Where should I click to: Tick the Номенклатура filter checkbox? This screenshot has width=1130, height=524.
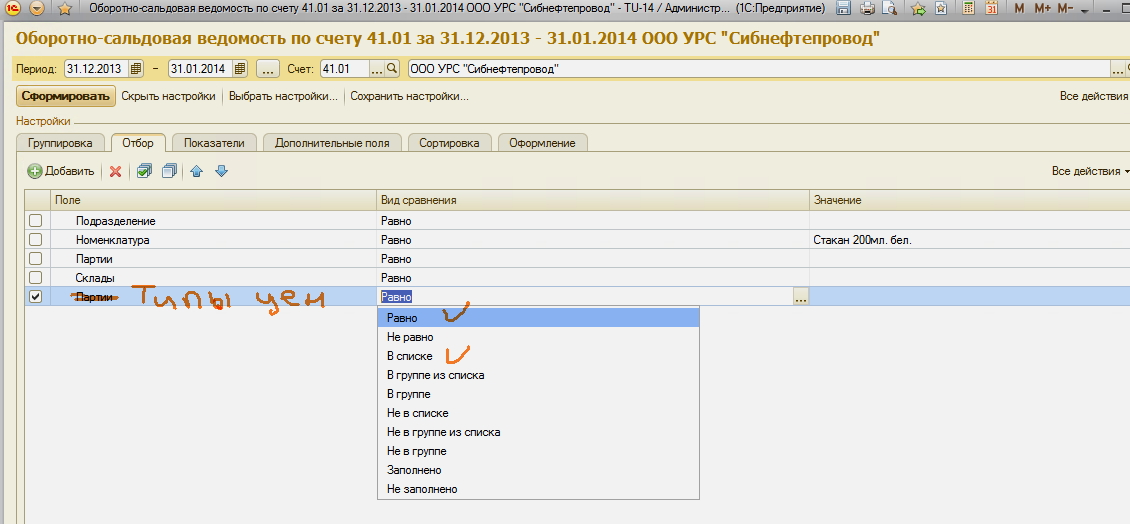pyautogui.click(x=36, y=240)
